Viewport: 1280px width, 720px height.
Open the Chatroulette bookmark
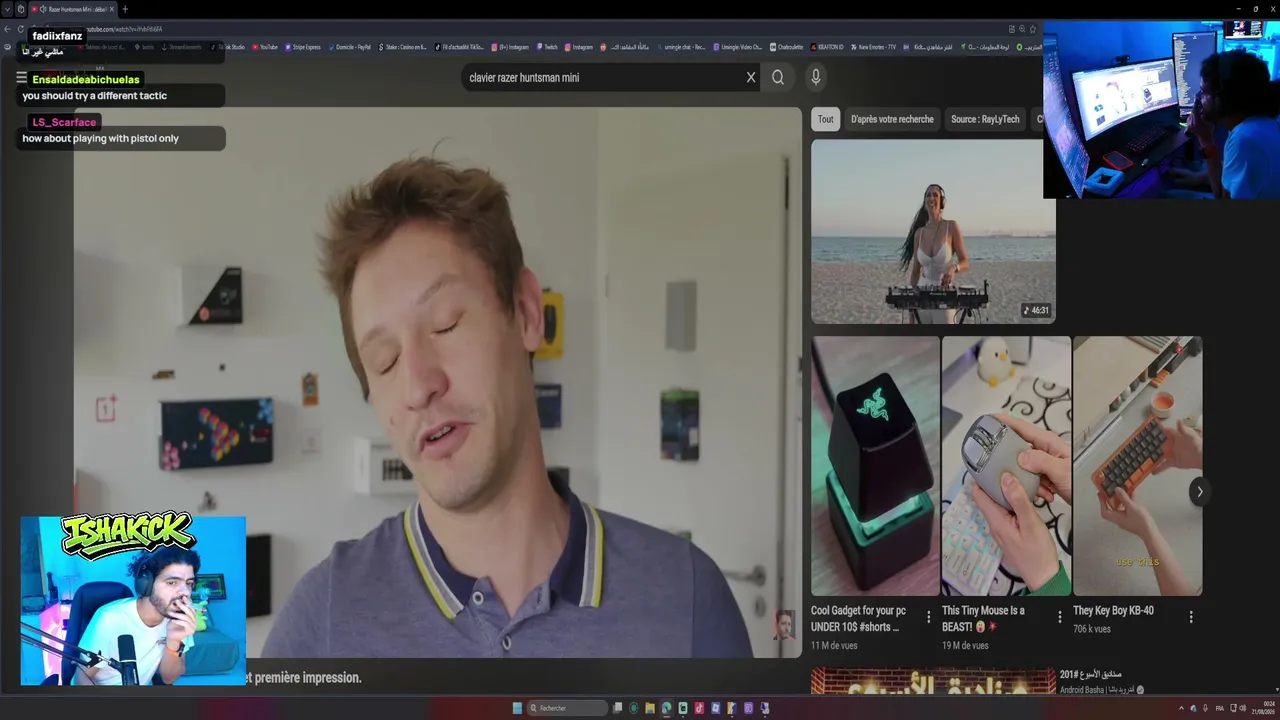point(786,47)
